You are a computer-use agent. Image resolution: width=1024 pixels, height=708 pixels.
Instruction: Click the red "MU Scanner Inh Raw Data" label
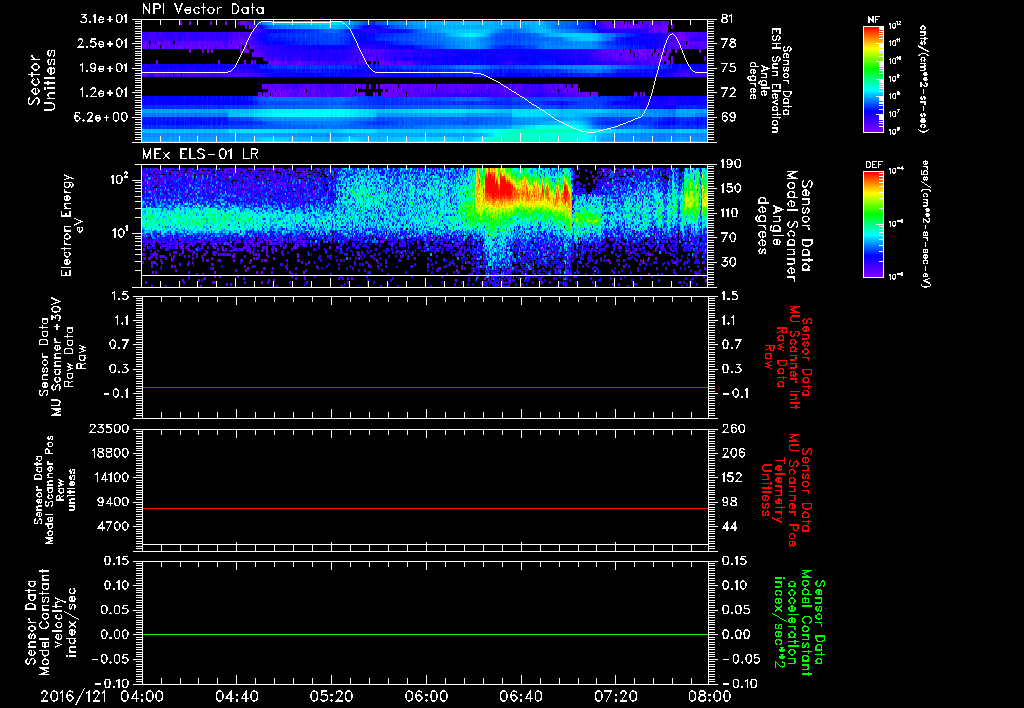click(787, 357)
